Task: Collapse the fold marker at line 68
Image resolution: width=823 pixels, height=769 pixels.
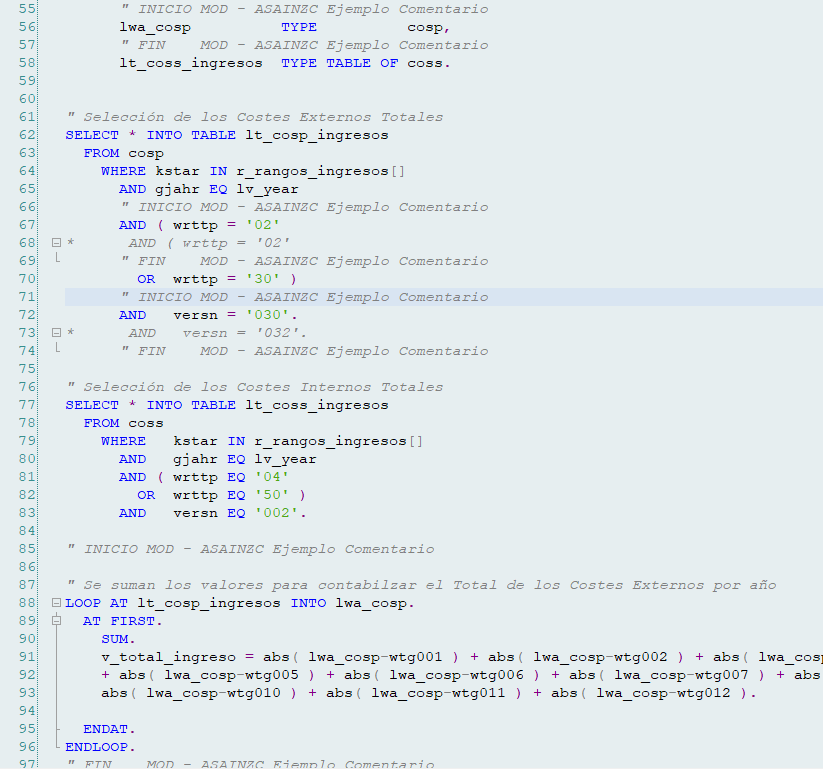Action: (x=57, y=243)
